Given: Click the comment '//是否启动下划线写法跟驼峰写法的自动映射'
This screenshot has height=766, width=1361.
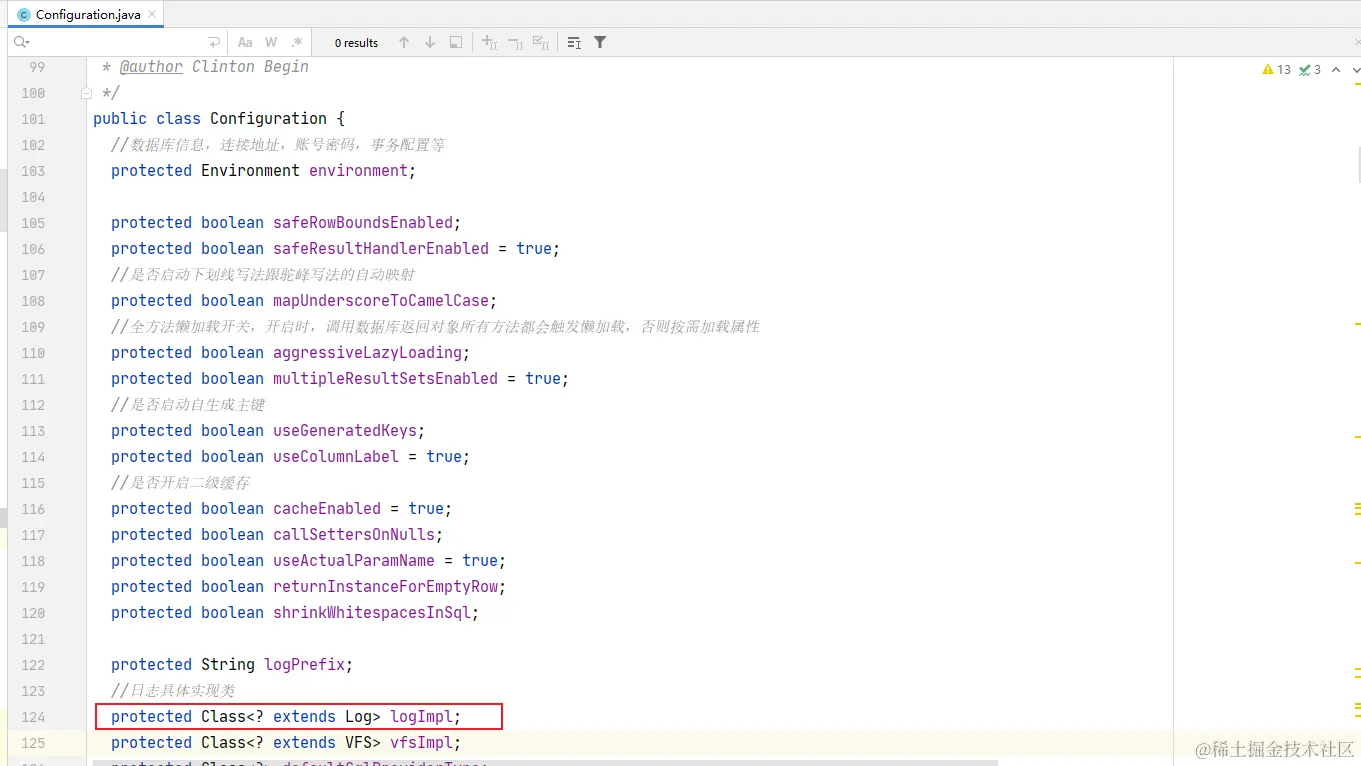Looking at the screenshot, I should click(x=263, y=274).
